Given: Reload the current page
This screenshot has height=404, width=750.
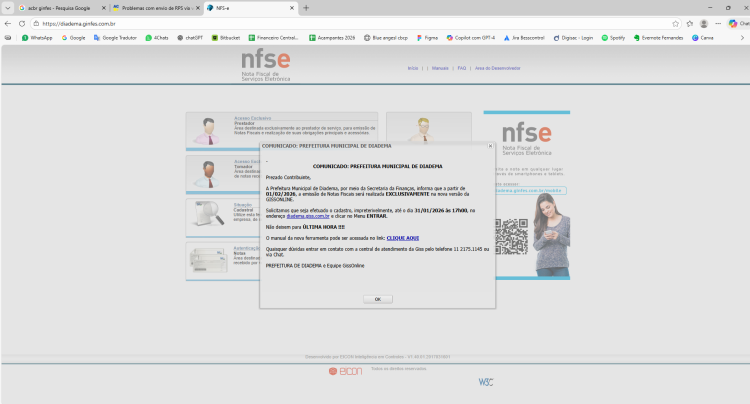Looking at the screenshot, I should tap(22, 23).
